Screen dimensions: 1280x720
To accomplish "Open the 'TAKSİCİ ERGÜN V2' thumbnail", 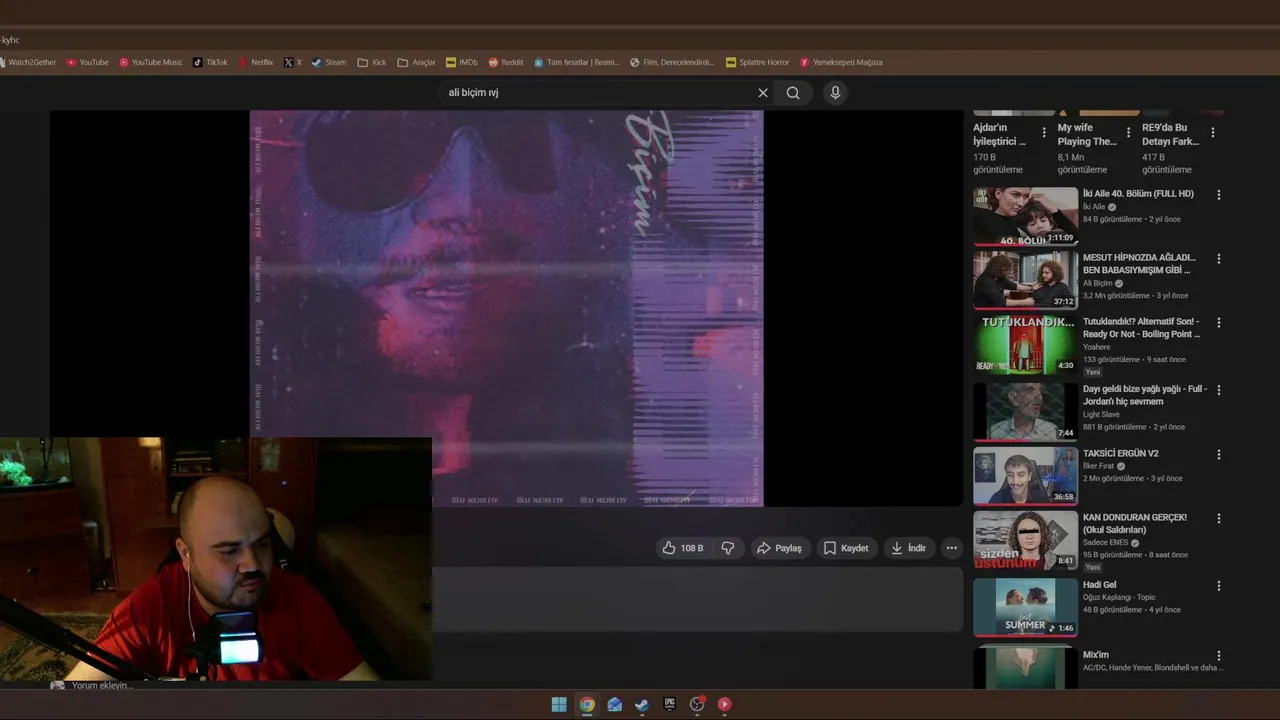I will (x=1025, y=475).
